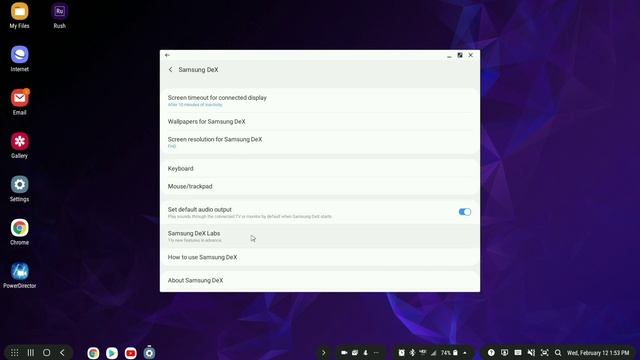Minimize the Samsung DeX settings window
The image size is (640, 360).
449,56
